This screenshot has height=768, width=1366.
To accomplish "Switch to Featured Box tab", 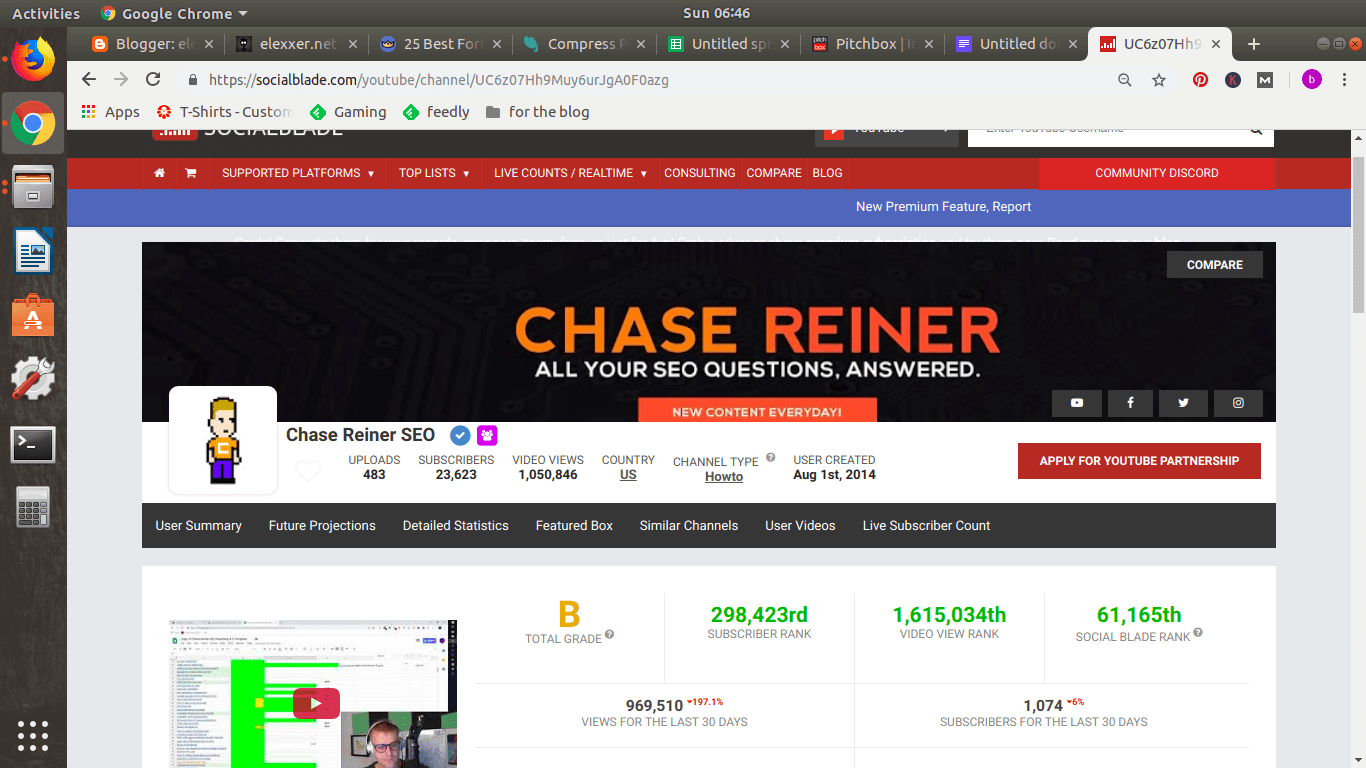I will pyautogui.click(x=574, y=526).
